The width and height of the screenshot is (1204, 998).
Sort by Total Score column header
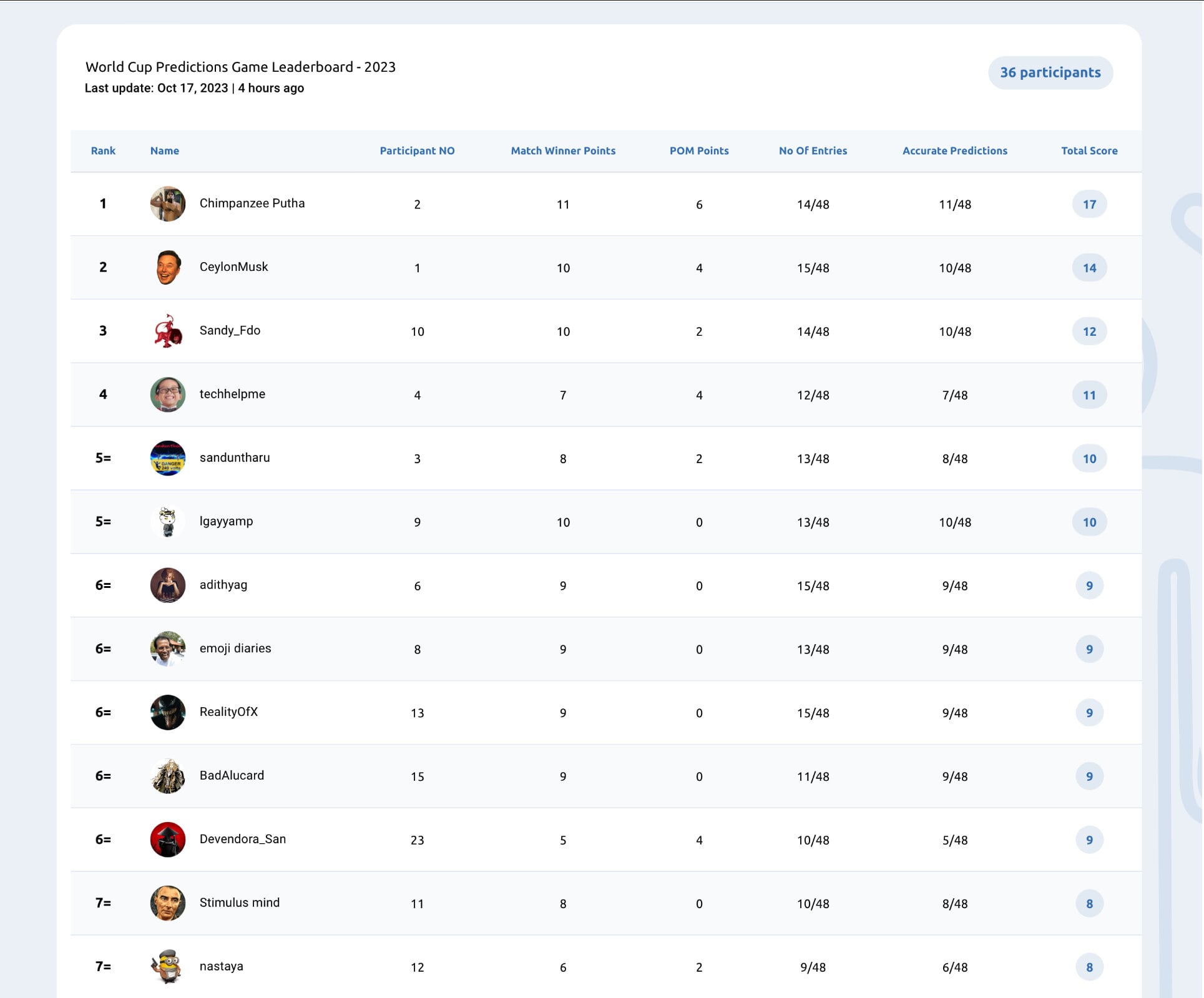click(x=1089, y=150)
